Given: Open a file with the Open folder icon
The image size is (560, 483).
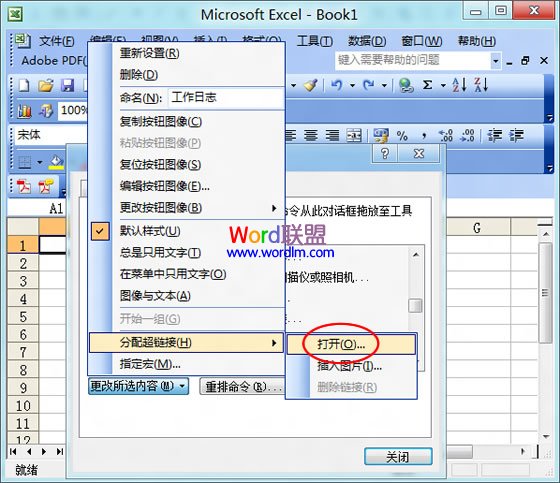Looking at the screenshot, I should 46,85.
